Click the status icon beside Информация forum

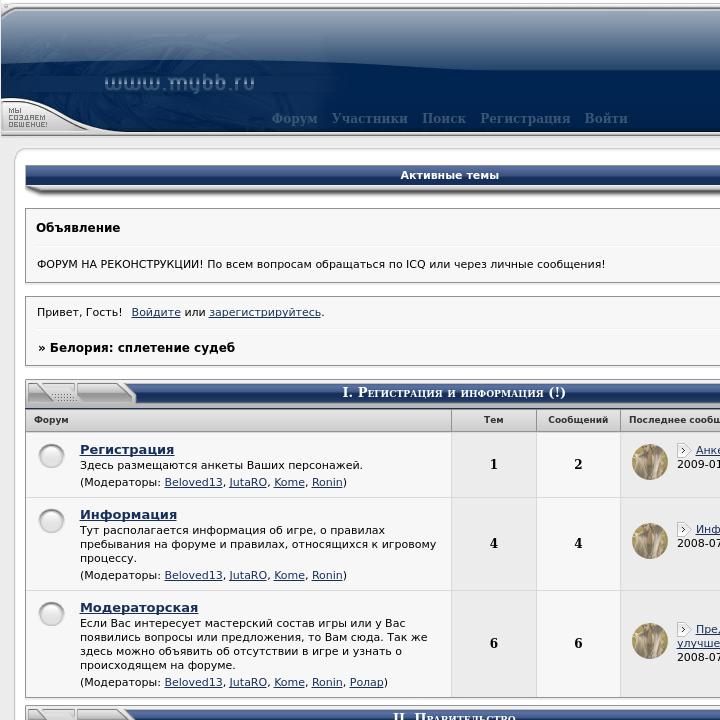(51, 521)
